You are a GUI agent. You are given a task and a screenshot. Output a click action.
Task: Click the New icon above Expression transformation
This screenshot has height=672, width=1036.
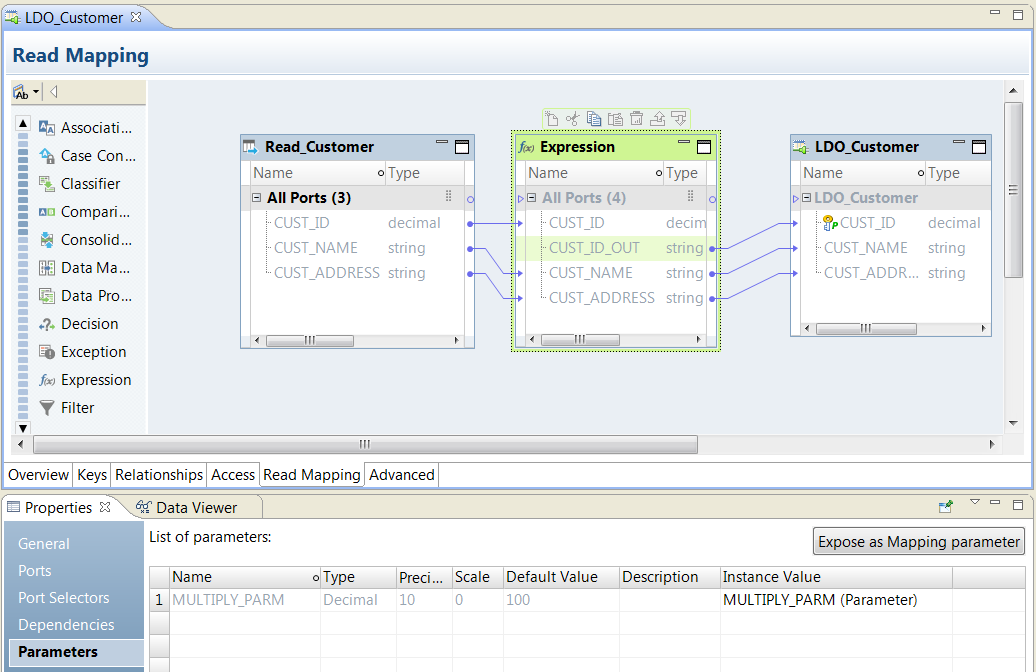coord(552,119)
